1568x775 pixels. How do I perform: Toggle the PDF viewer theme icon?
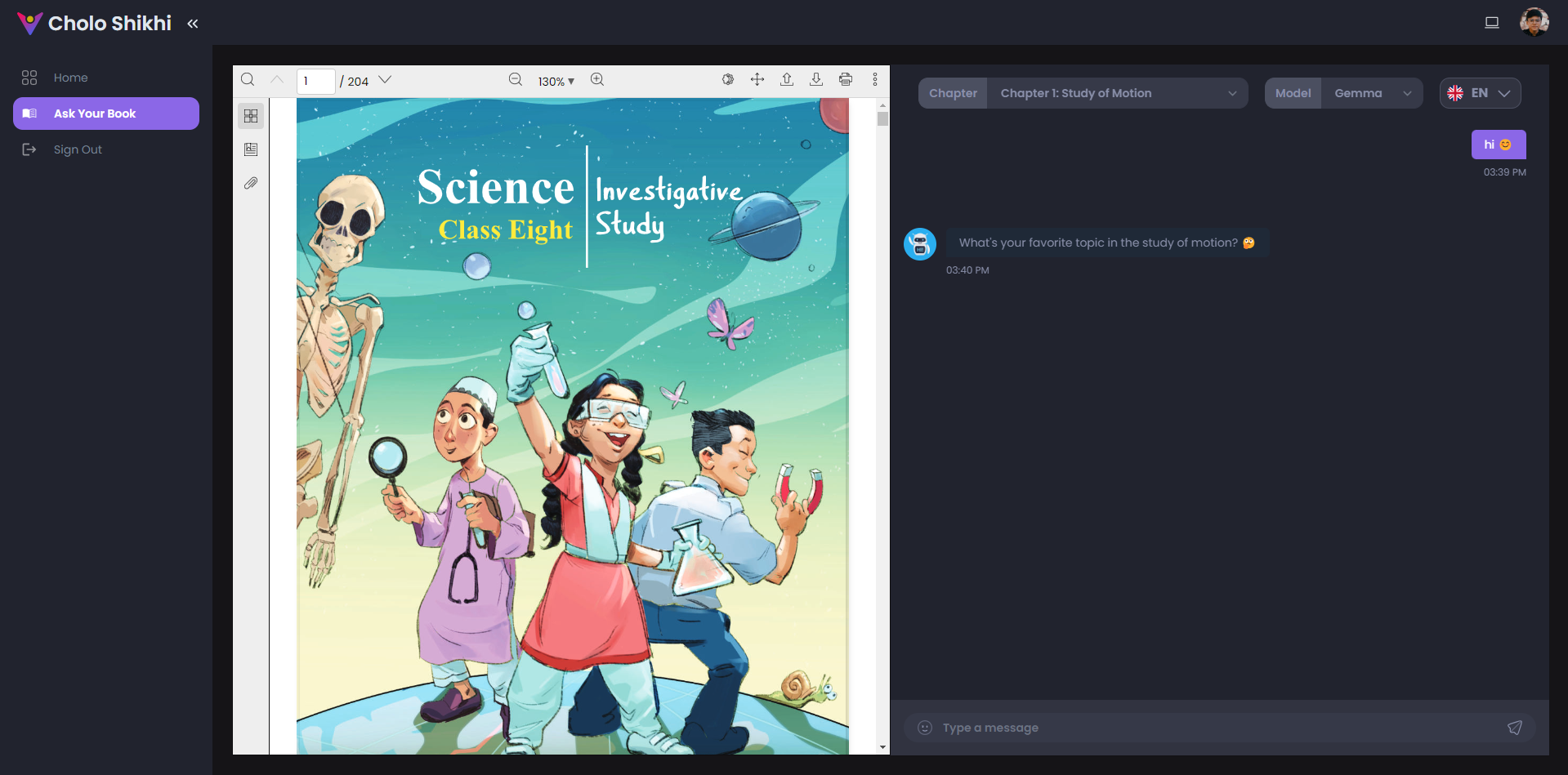point(728,80)
